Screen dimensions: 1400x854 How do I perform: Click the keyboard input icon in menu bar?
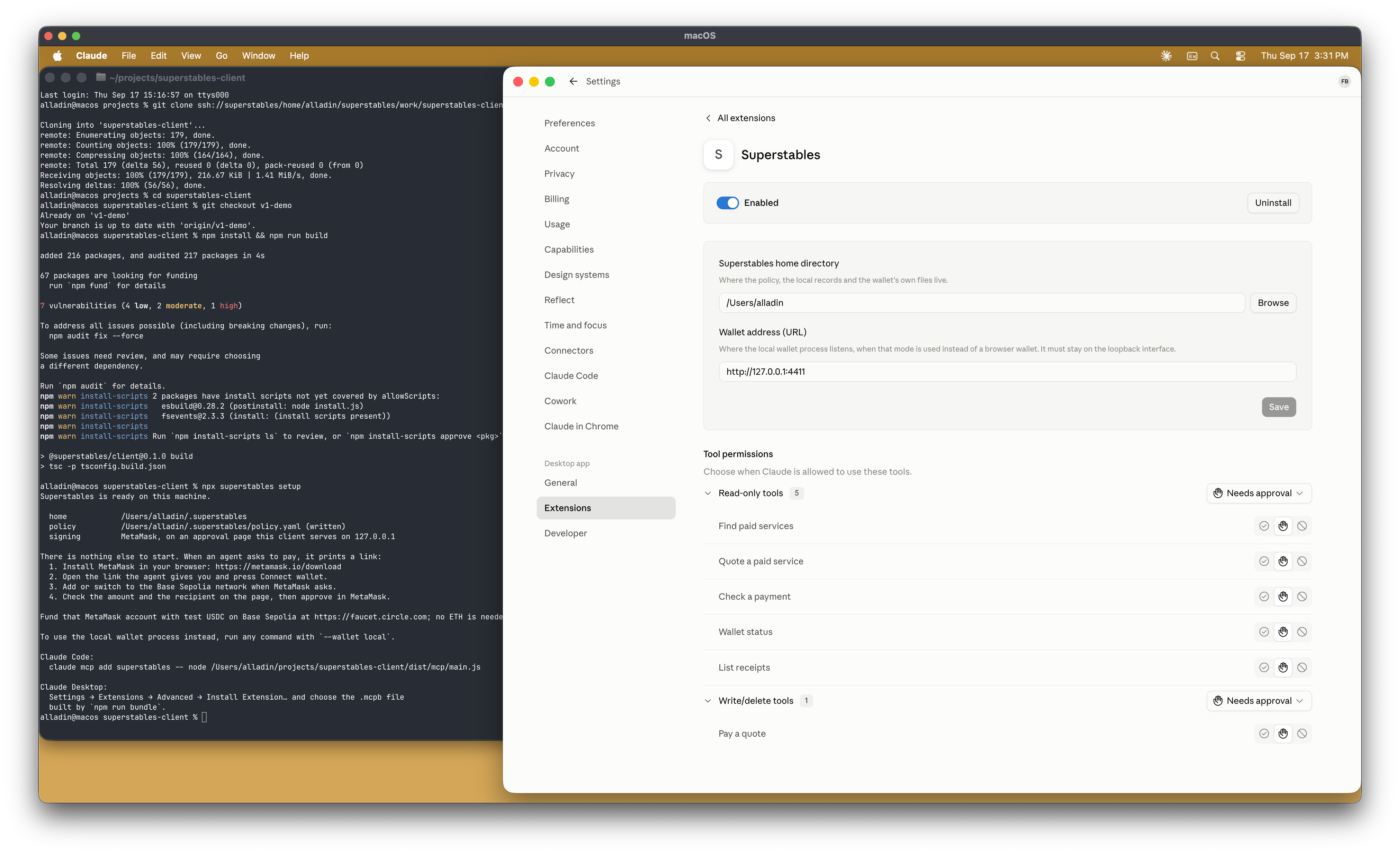pos(1192,56)
